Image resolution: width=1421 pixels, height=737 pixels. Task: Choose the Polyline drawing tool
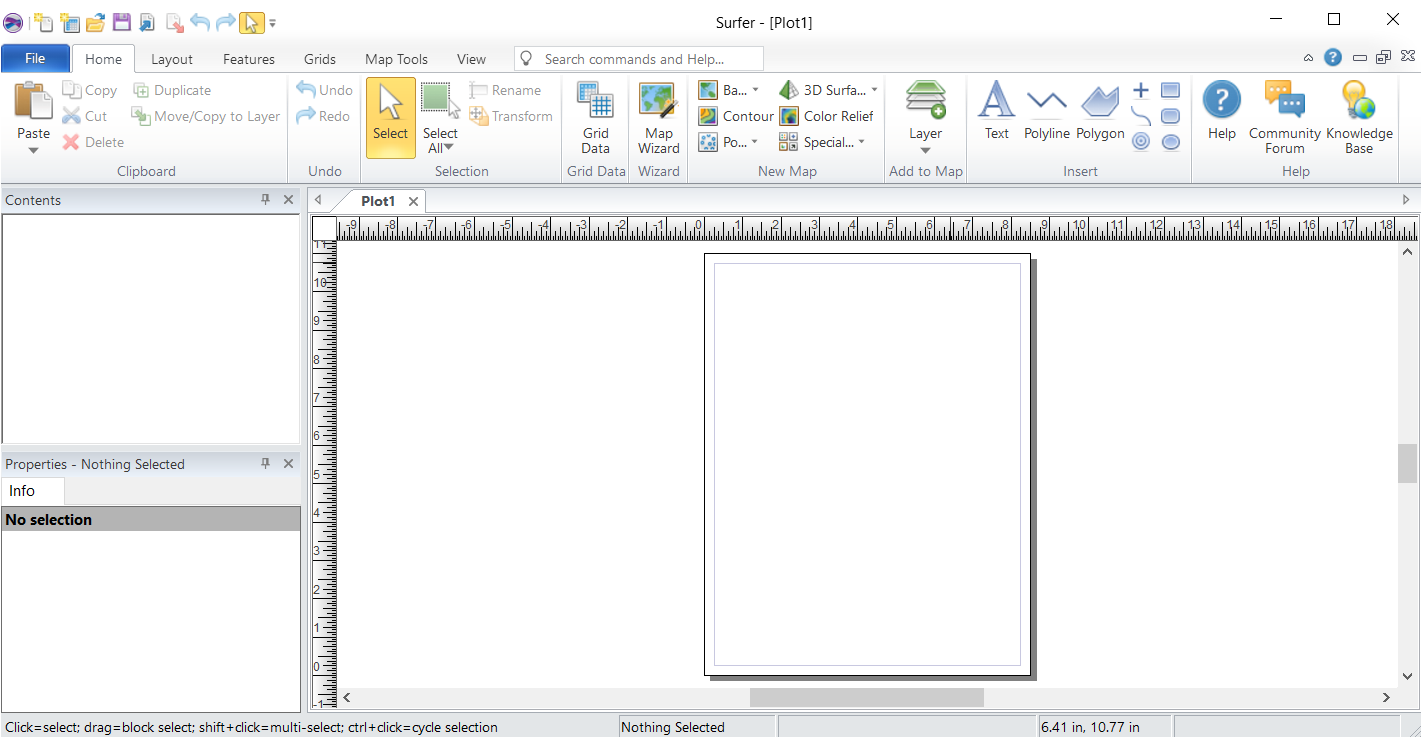(1046, 112)
